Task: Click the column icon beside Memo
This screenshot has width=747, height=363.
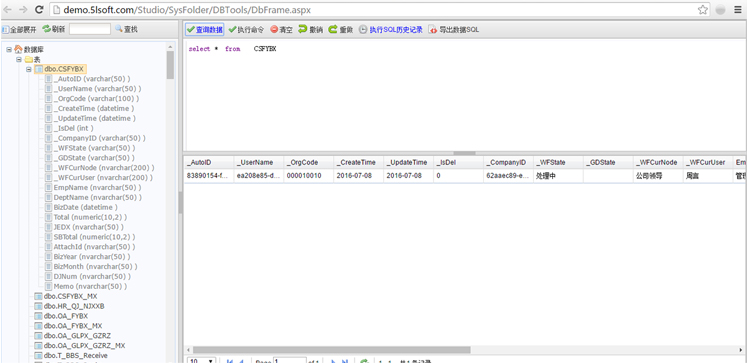Action: pyautogui.click(x=49, y=286)
